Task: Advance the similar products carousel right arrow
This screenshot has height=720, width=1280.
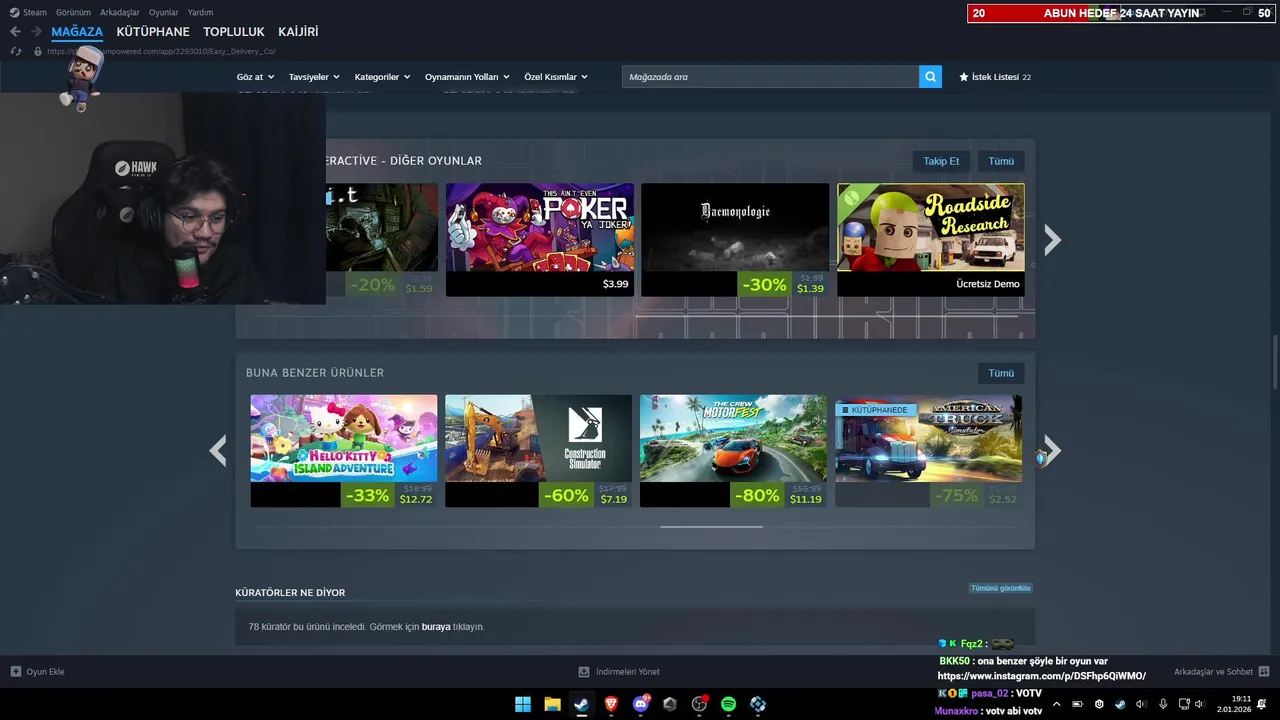Action: (1052, 451)
